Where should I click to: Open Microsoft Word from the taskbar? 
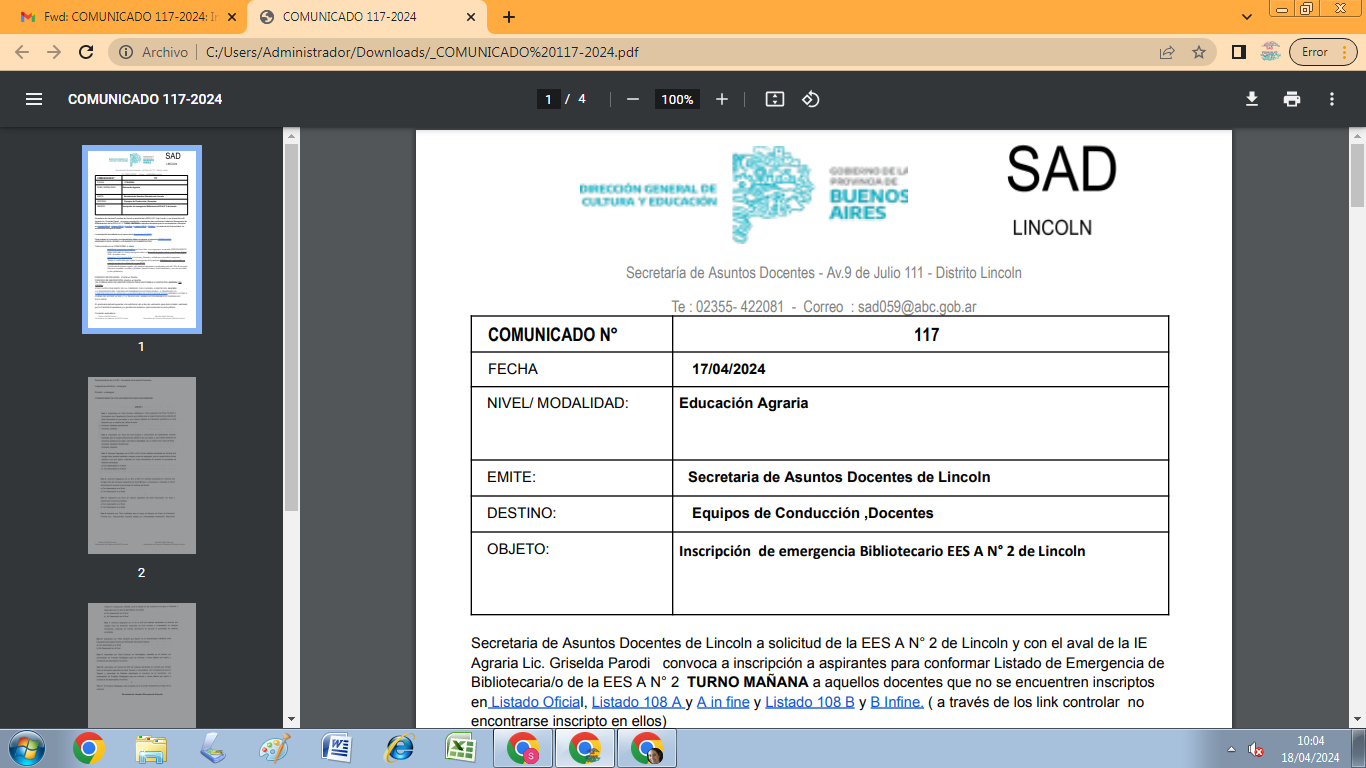point(337,748)
